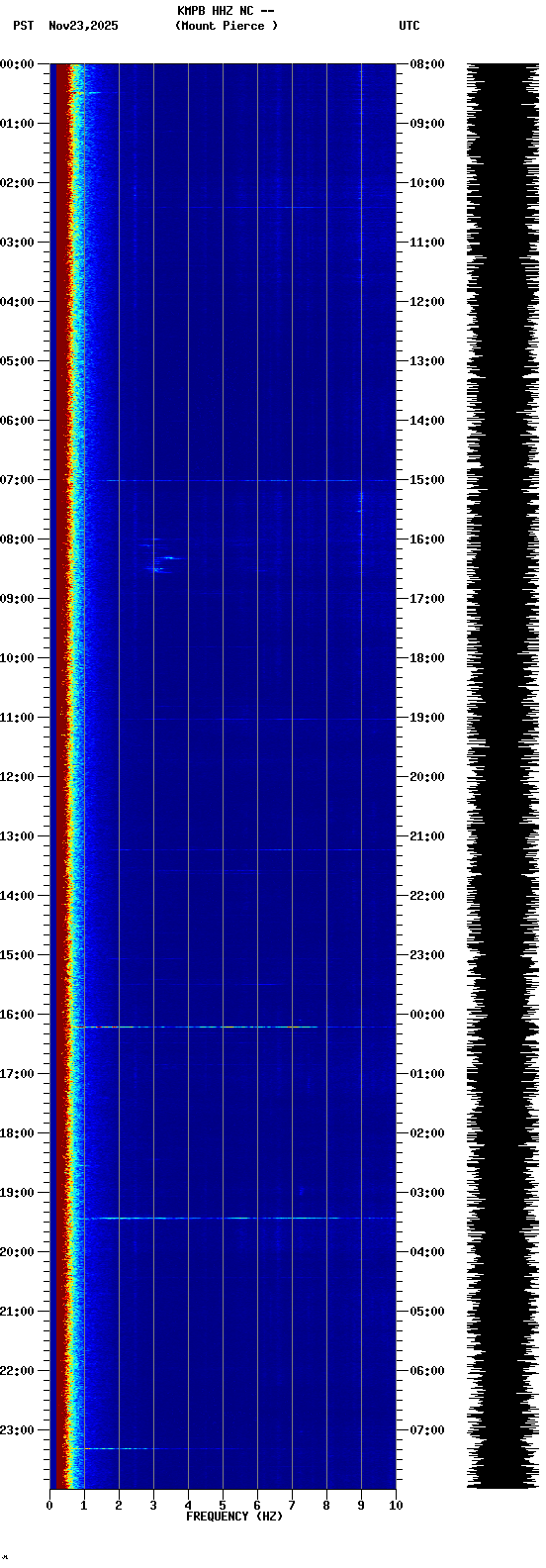The height and width of the screenshot is (1568, 546).
Task: Click the 09:00 UTC time label
Action: tap(427, 124)
